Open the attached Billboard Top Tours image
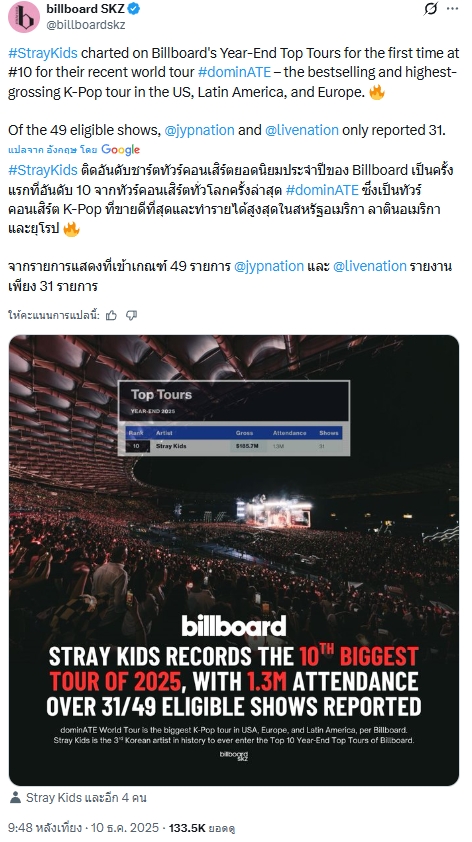The image size is (472, 842). [x=234, y=560]
